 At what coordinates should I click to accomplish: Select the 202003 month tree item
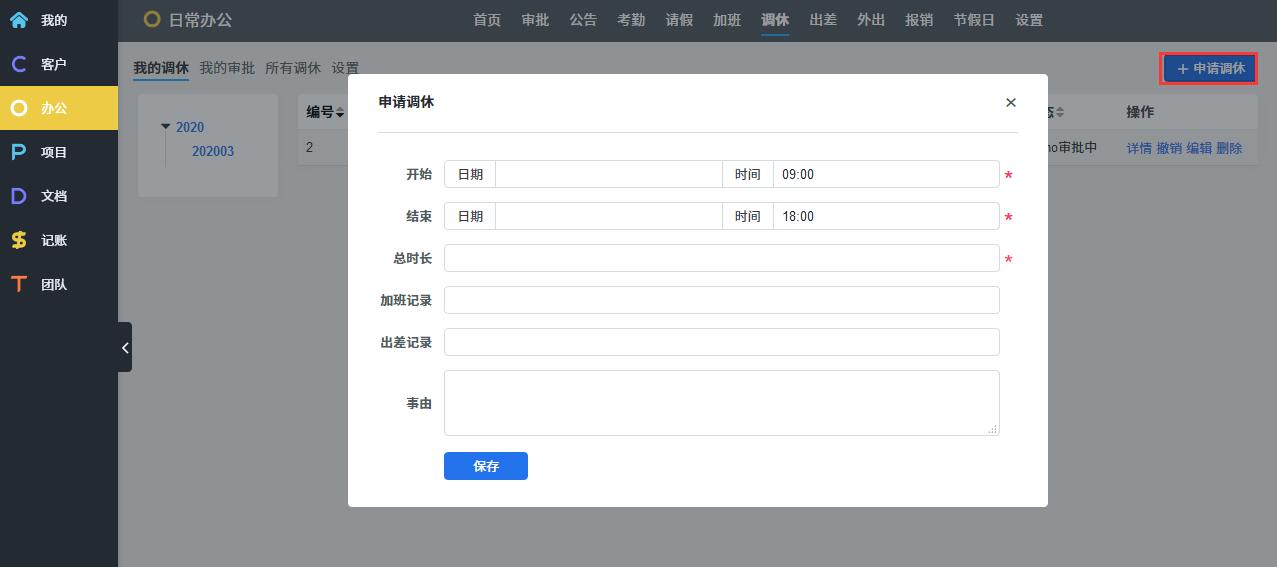(x=213, y=151)
